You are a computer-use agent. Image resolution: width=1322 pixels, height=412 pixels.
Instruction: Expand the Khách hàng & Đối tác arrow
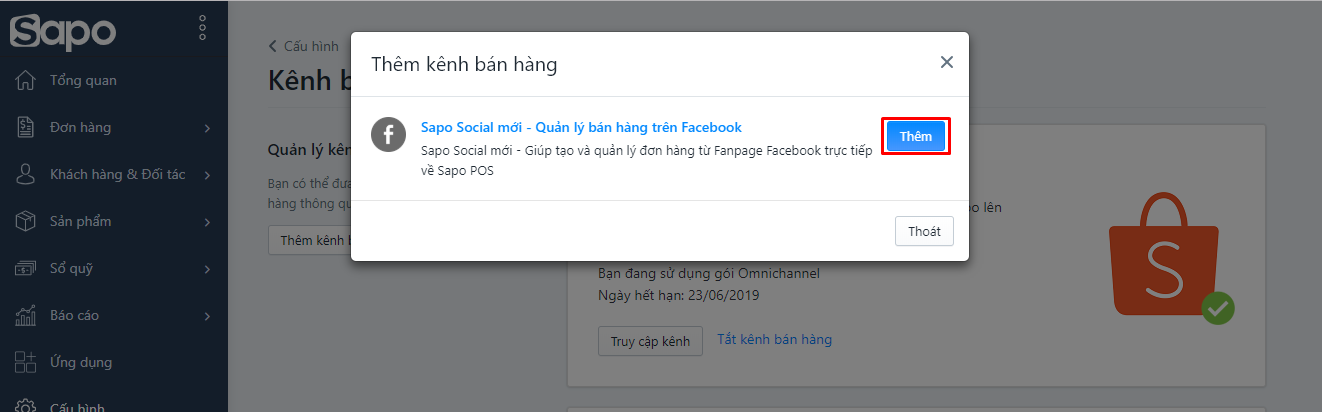[x=207, y=175]
